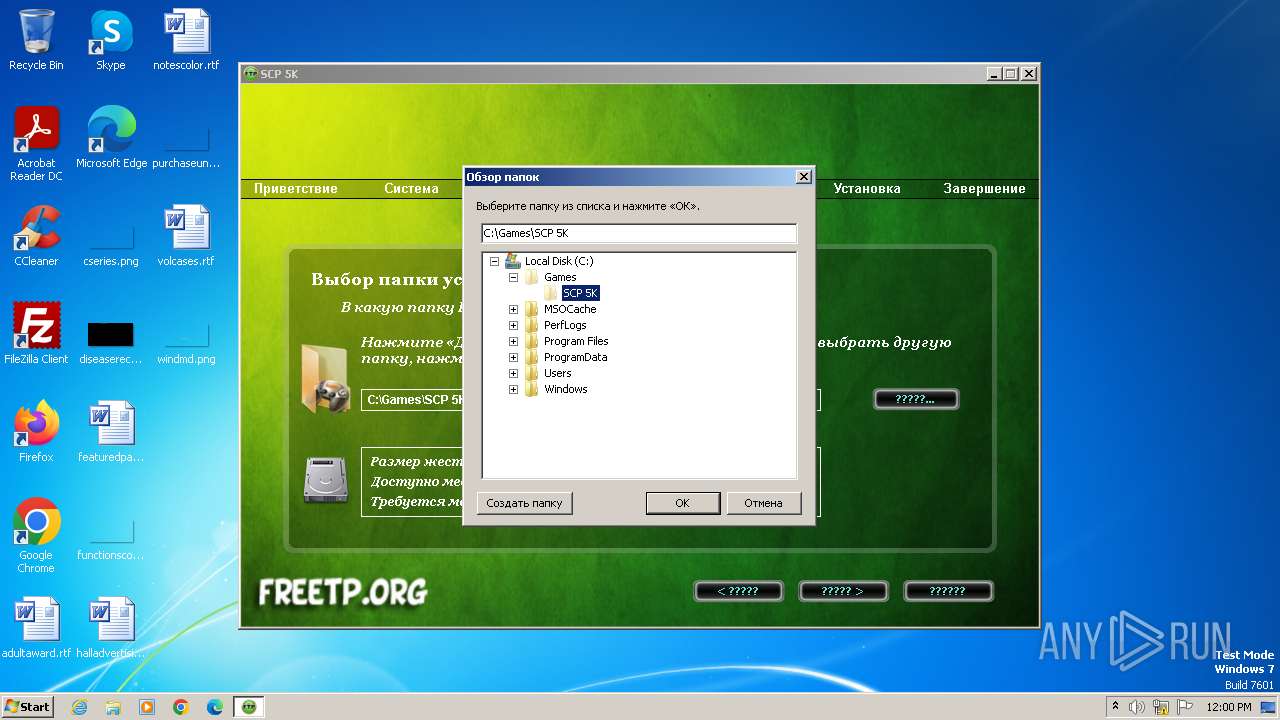Confirm folder selection with OK
1280x720 pixels.
pos(682,503)
